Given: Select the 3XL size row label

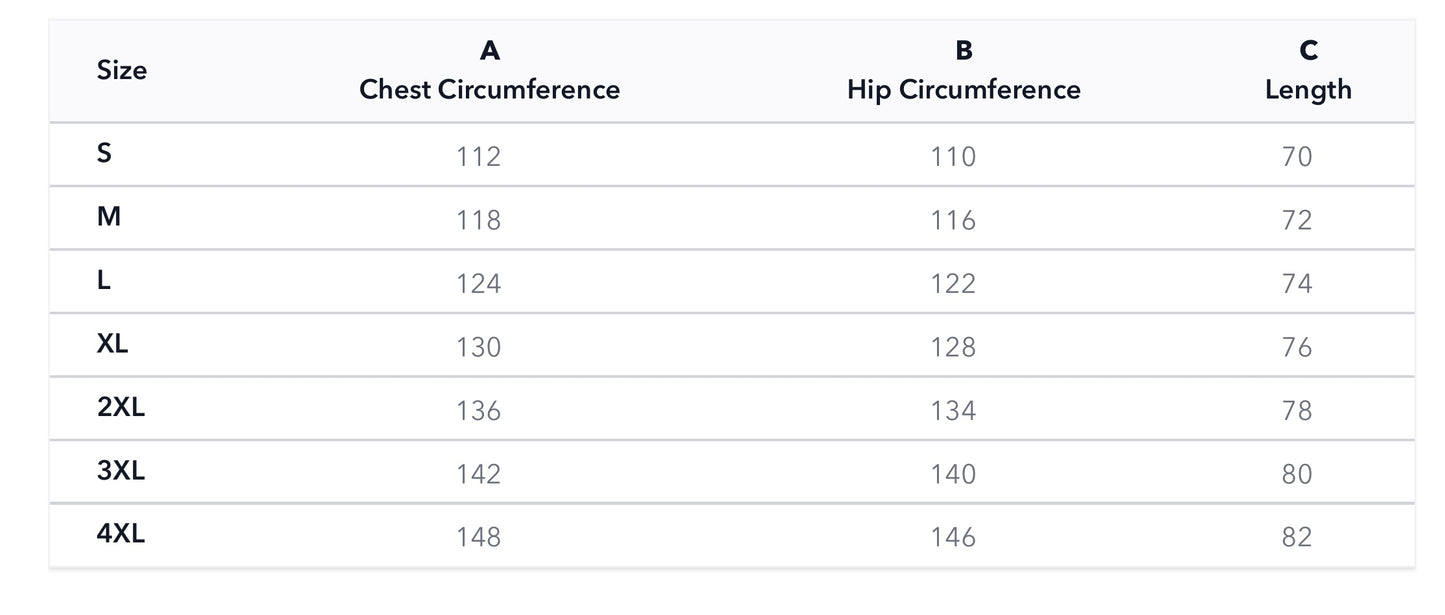Looking at the screenshot, I should [x=121, y=471].
